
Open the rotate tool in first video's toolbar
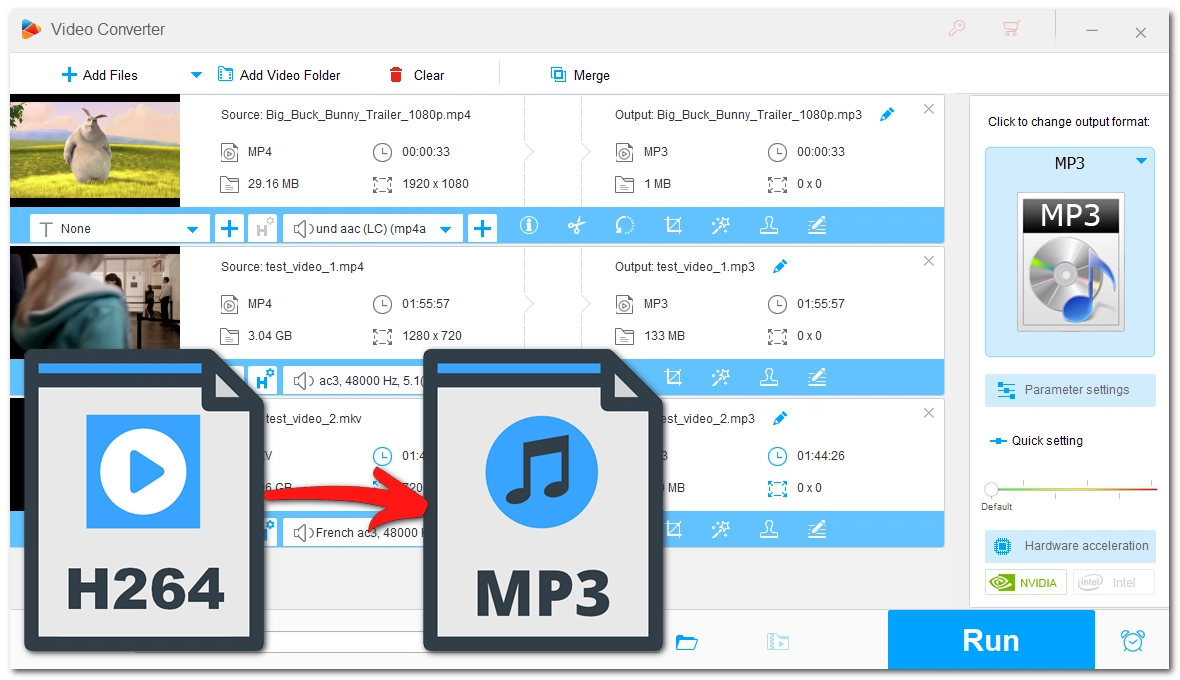(625, 227)
